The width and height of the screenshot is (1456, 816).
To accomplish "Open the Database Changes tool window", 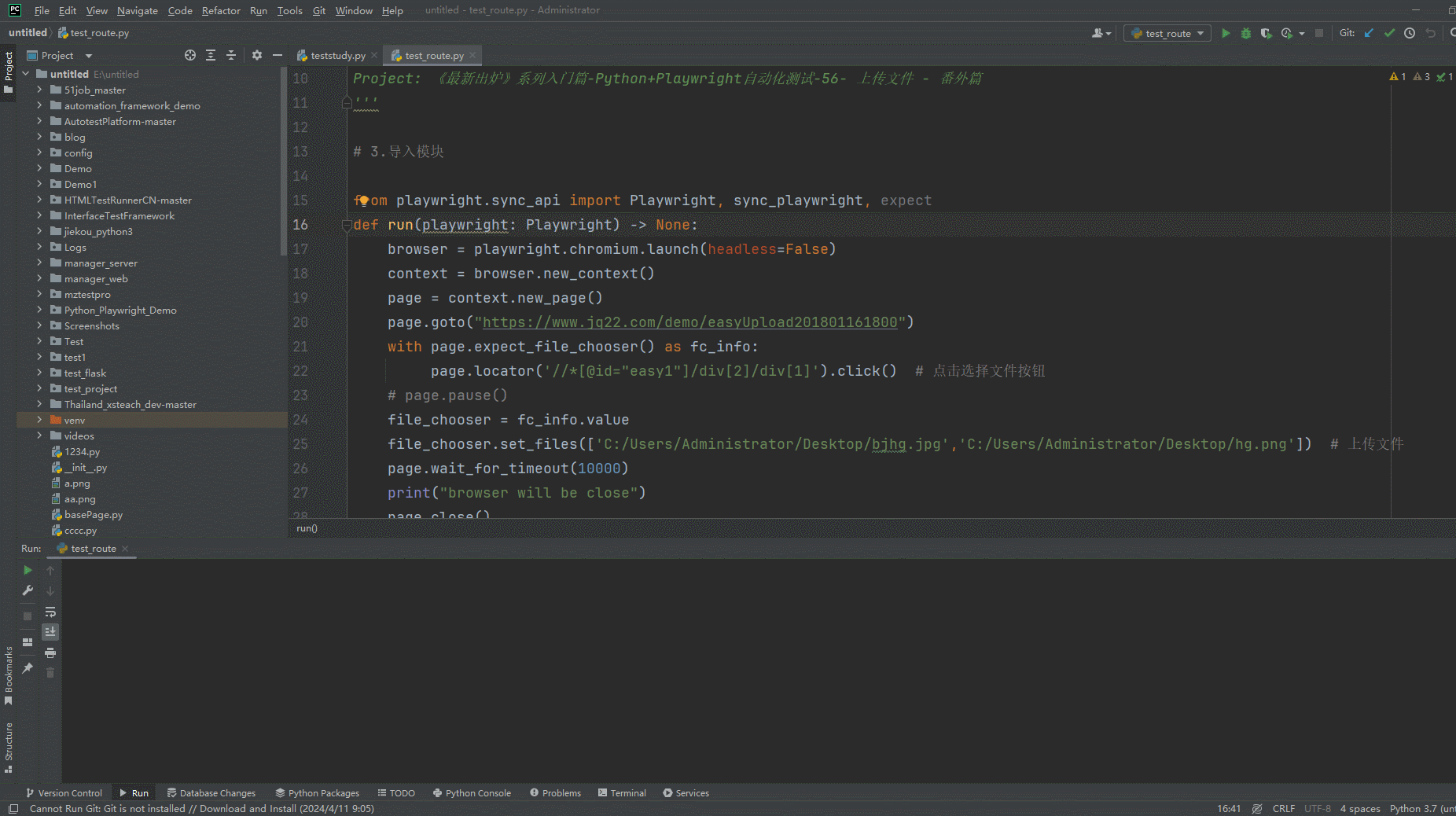I will pyautogui.click(x=211, y=793).
